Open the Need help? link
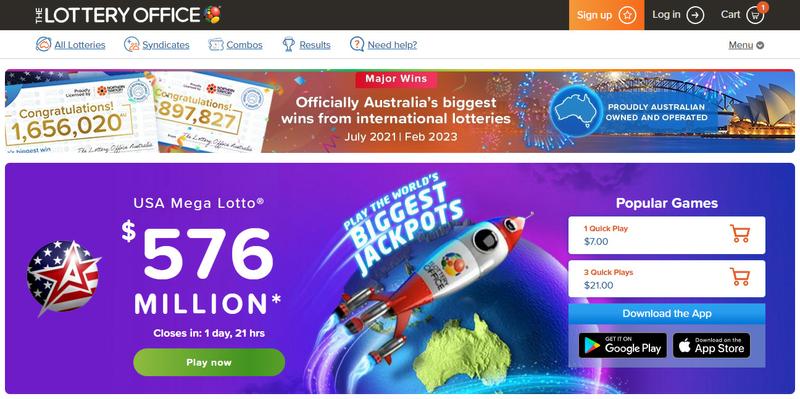Image resolution: width=800 pixels, height=399 pixels. click(392, 45)
